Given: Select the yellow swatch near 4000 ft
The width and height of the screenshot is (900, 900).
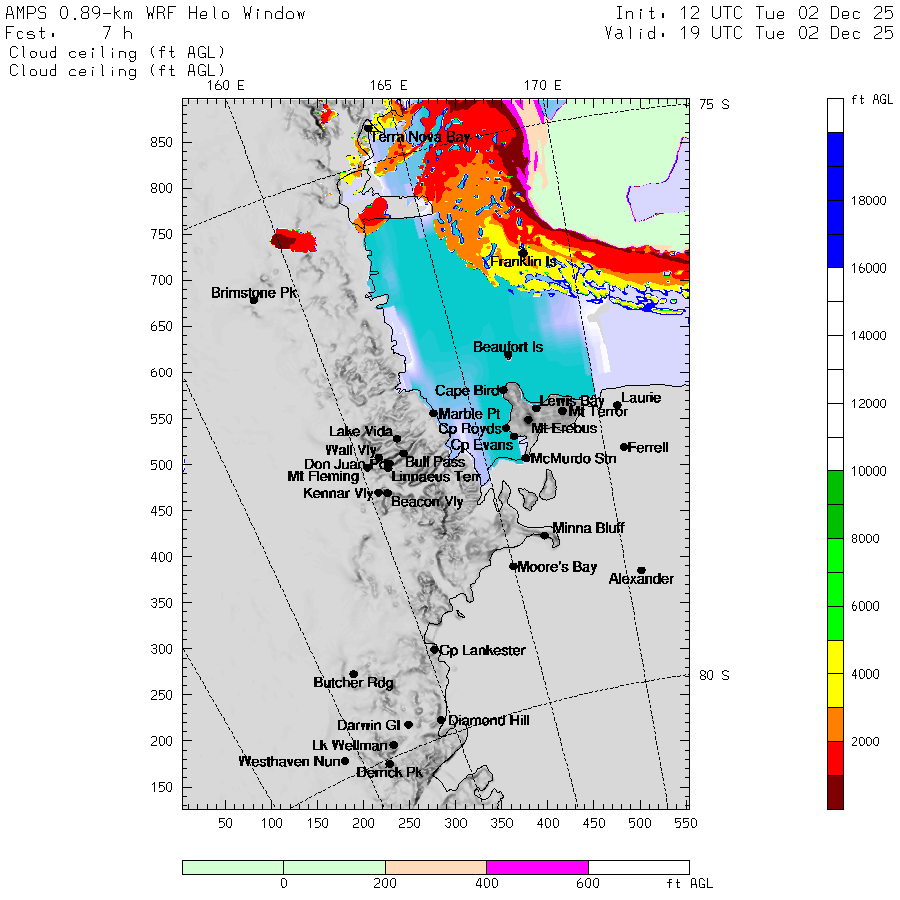Looking at the screenshot, I should [835, 674].
